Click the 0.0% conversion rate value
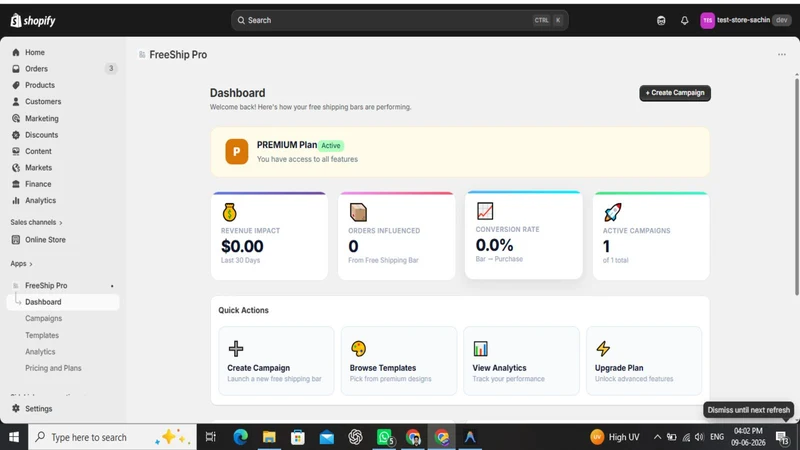The image size is (800, 450). [x=494, y=245]
